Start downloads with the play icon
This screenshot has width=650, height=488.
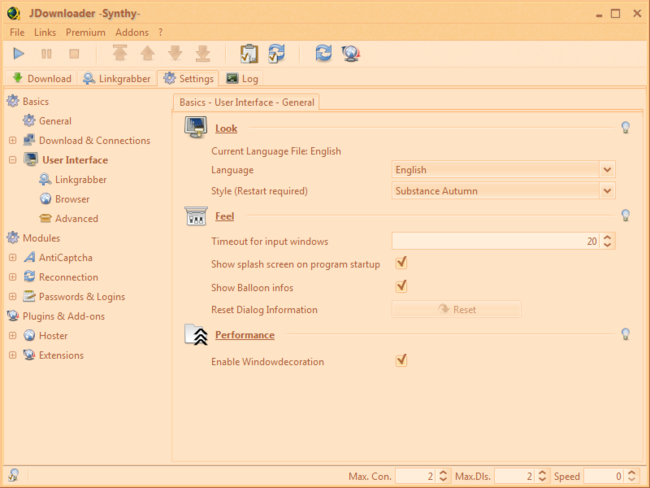pos(19,53)
